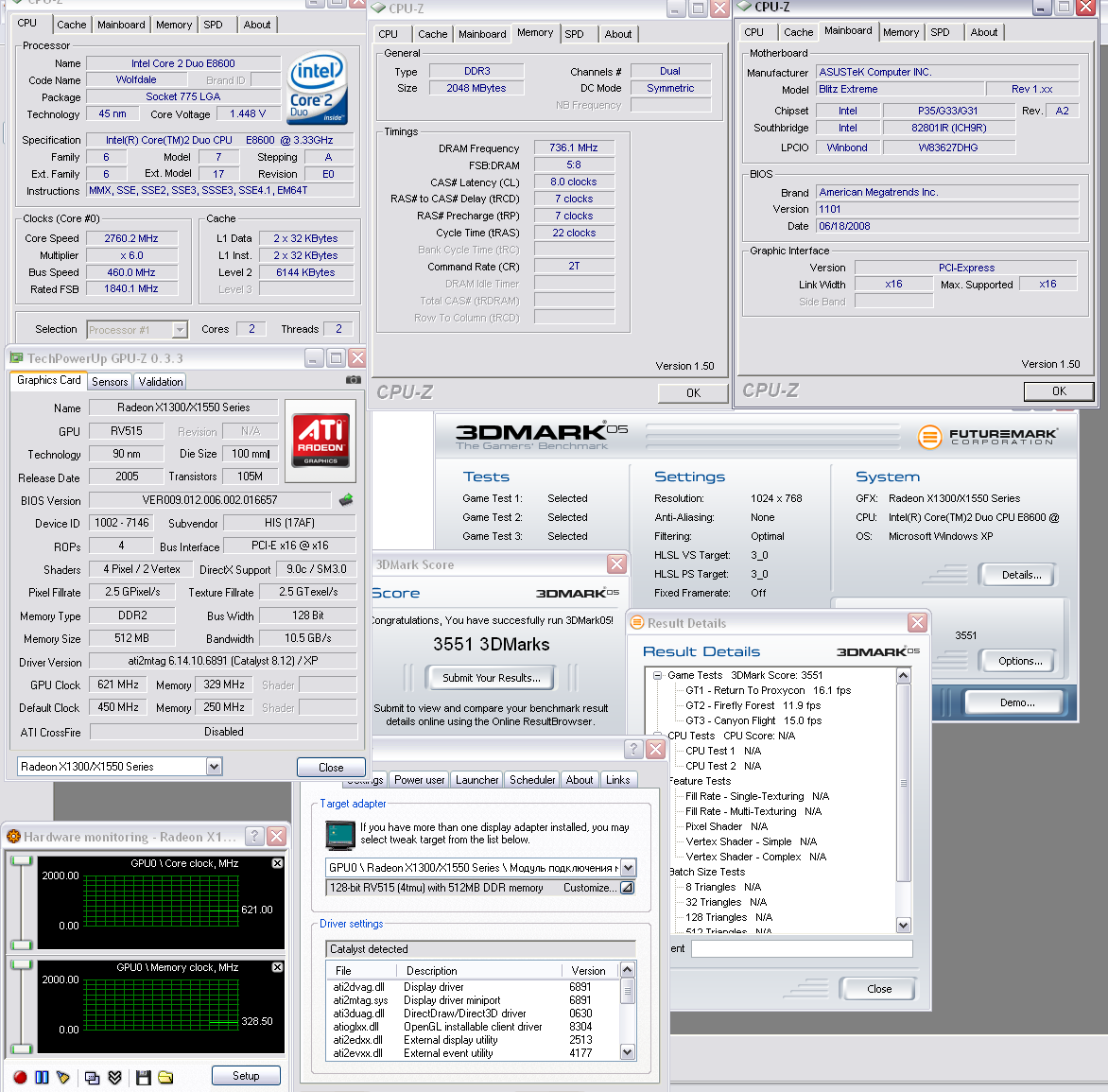Viewport: 1108px width, 1092px height.
Task: Select the ati2mtag.sys driver row
Action: pyautogui.click(x=472, y=1000)
